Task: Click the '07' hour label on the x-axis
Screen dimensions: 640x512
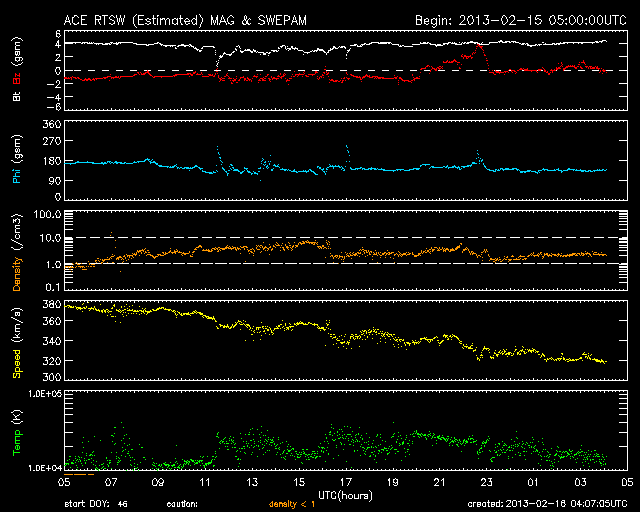Action: coord(111,482)
